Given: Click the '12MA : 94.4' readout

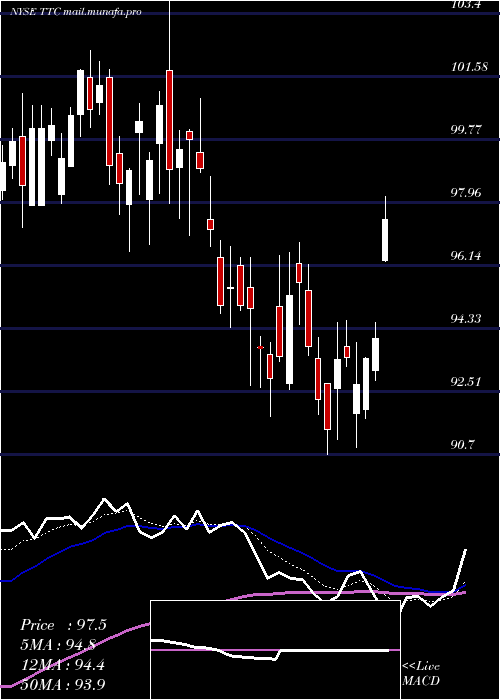Looking at the screenshot, I should [63, 665].
